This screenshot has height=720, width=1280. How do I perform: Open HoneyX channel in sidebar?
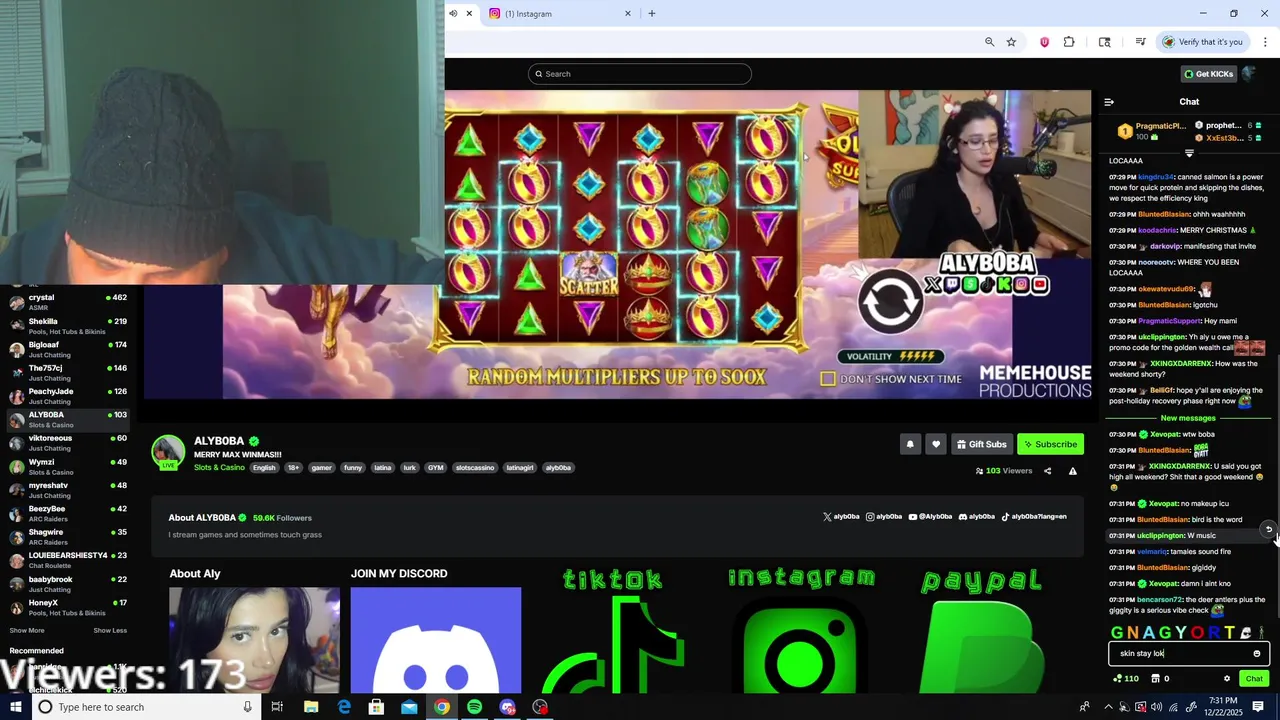point(68,608)
